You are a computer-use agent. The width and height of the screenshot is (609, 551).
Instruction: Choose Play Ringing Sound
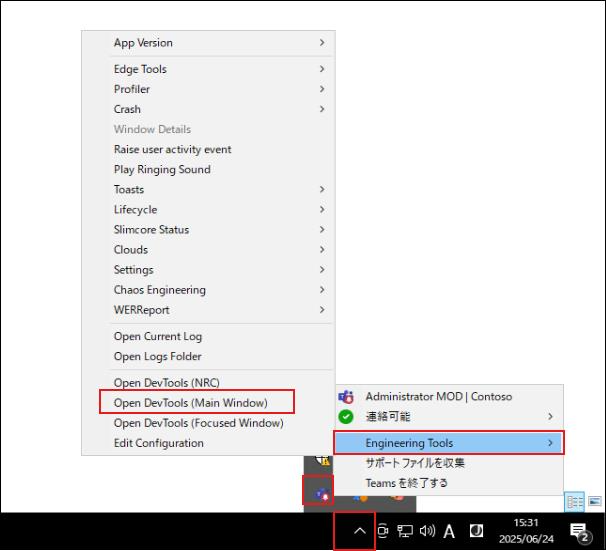pos(209,170)
